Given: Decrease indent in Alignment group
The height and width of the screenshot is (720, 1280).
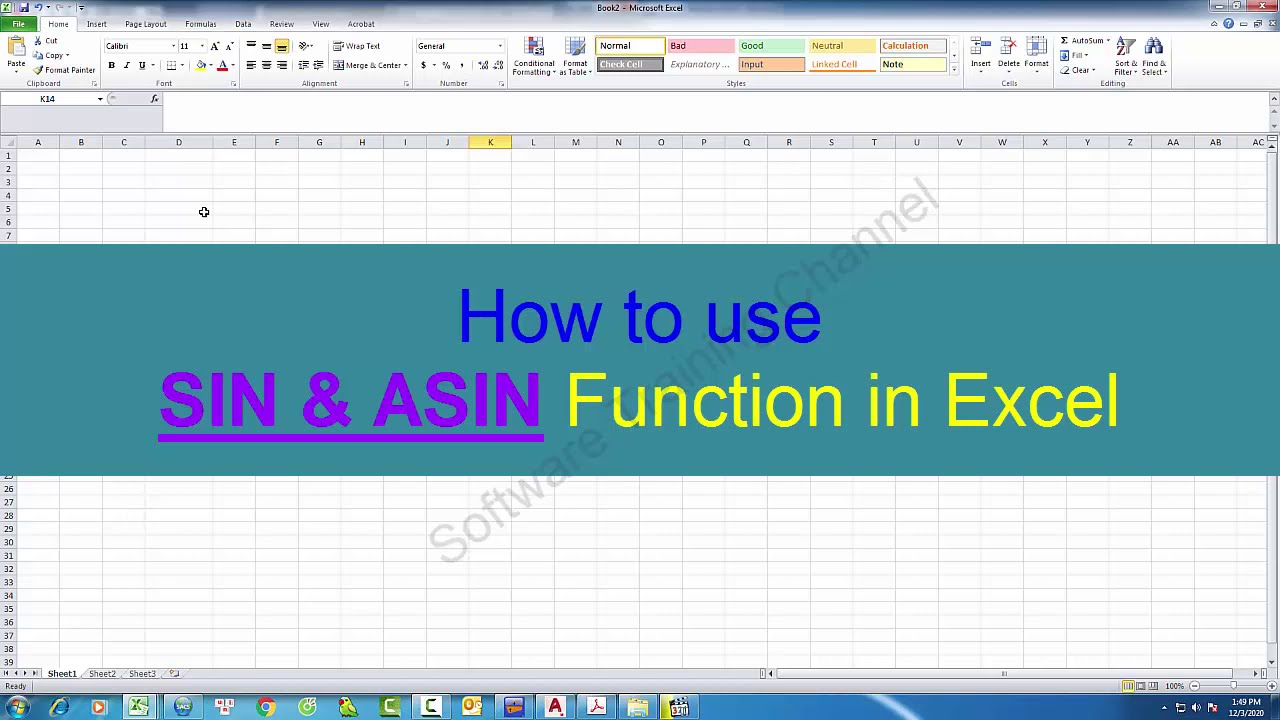Looking at the screenshot, I should 303,65.
